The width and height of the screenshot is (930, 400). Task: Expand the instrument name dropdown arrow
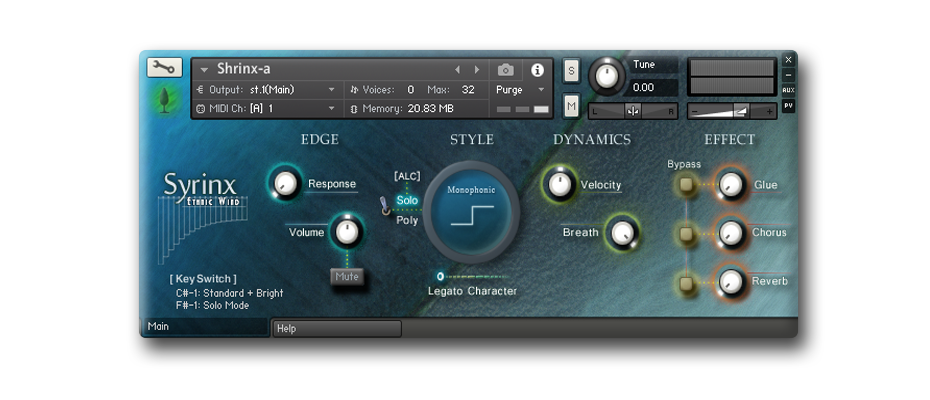coord(204,70)
